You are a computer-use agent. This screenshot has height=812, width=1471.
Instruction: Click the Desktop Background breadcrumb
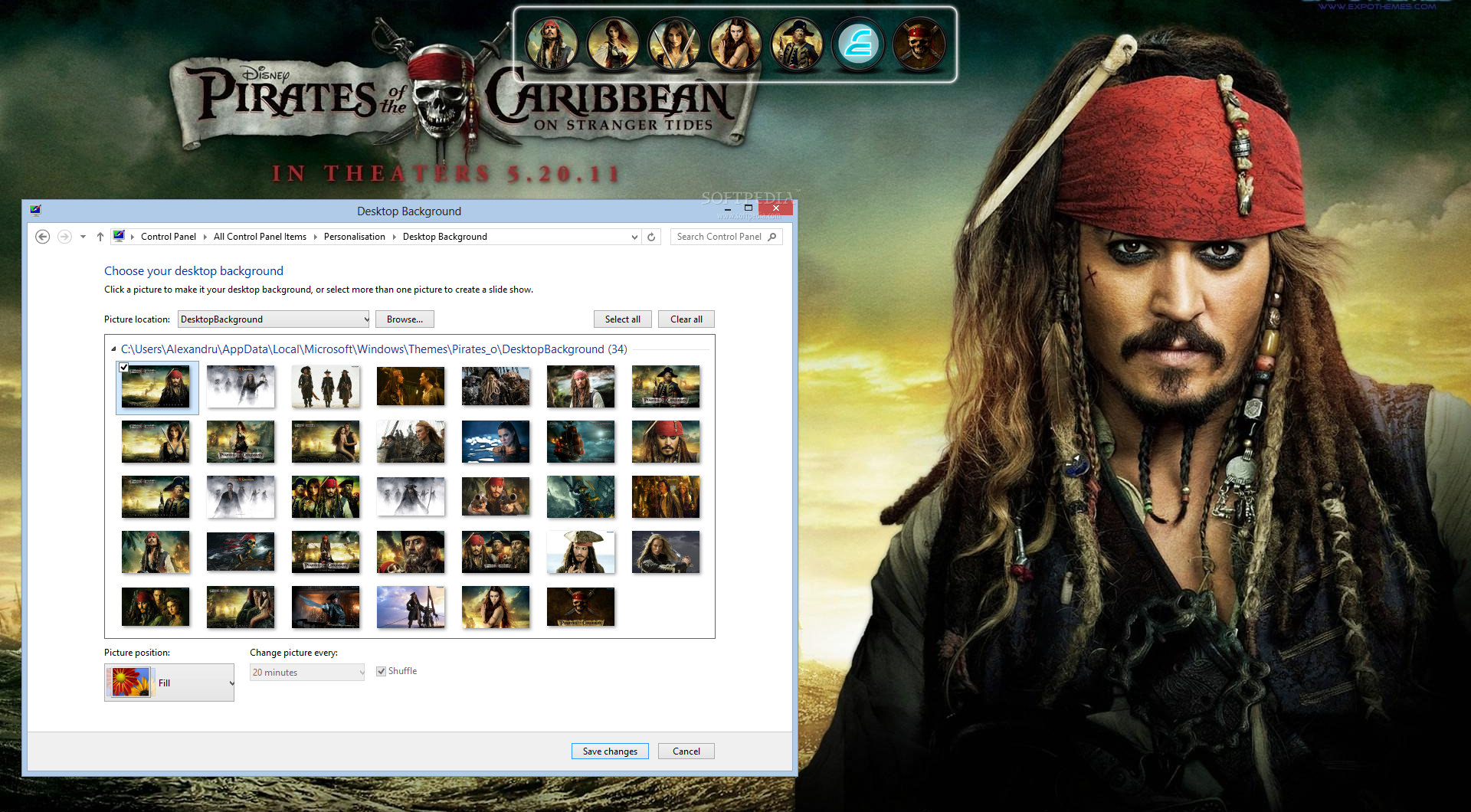(445, 237)
